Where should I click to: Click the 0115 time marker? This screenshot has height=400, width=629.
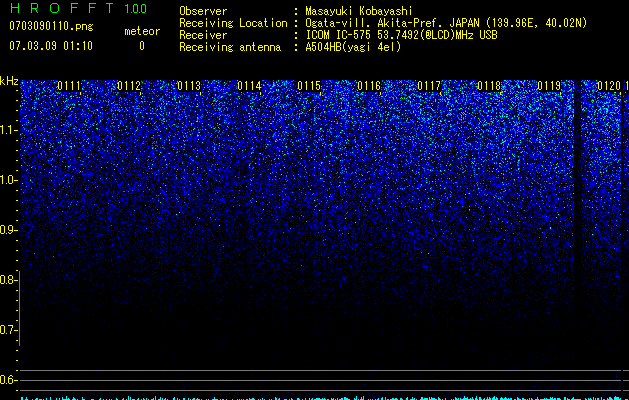(309, 86)
